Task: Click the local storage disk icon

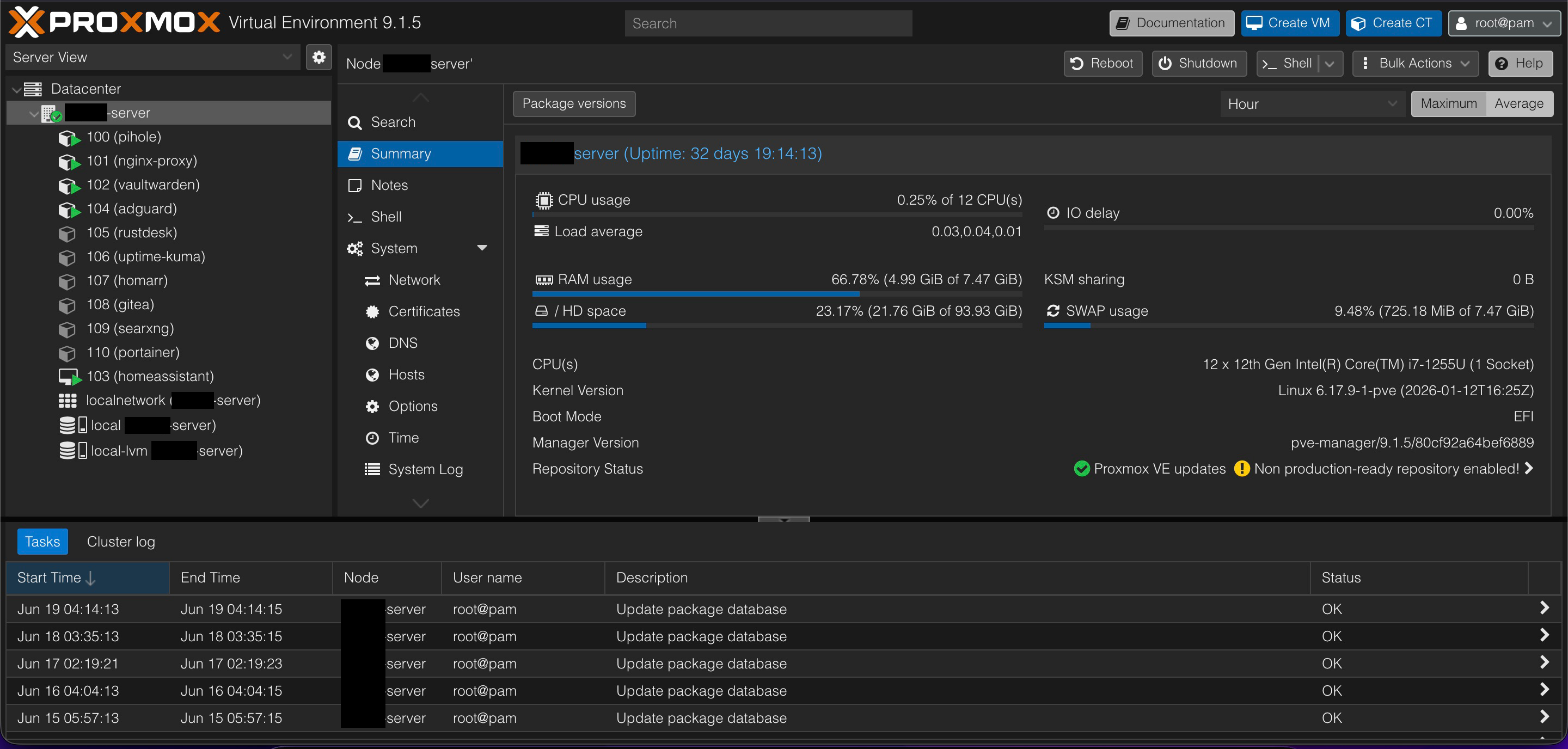Action: click(x=73, y=425)
